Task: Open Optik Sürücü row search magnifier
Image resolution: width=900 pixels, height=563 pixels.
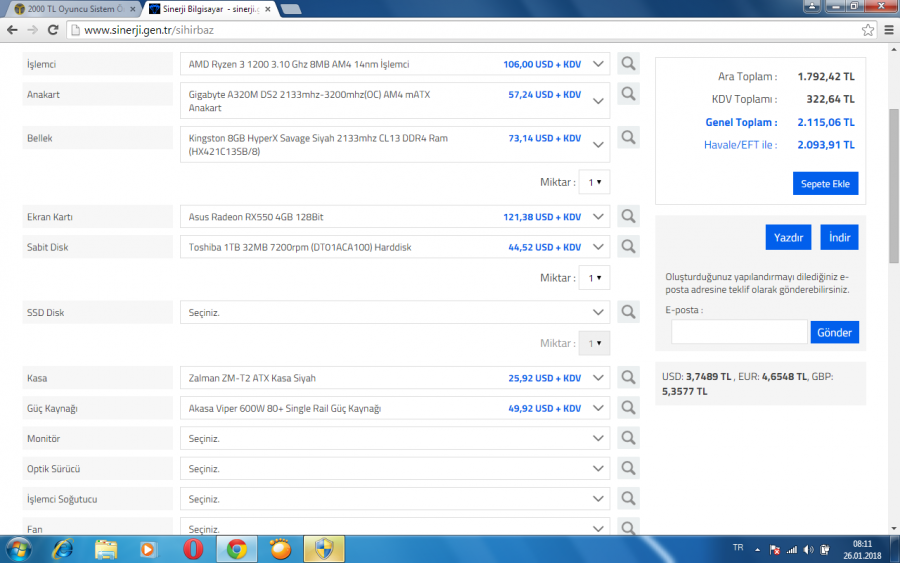Action: [629, 468]
